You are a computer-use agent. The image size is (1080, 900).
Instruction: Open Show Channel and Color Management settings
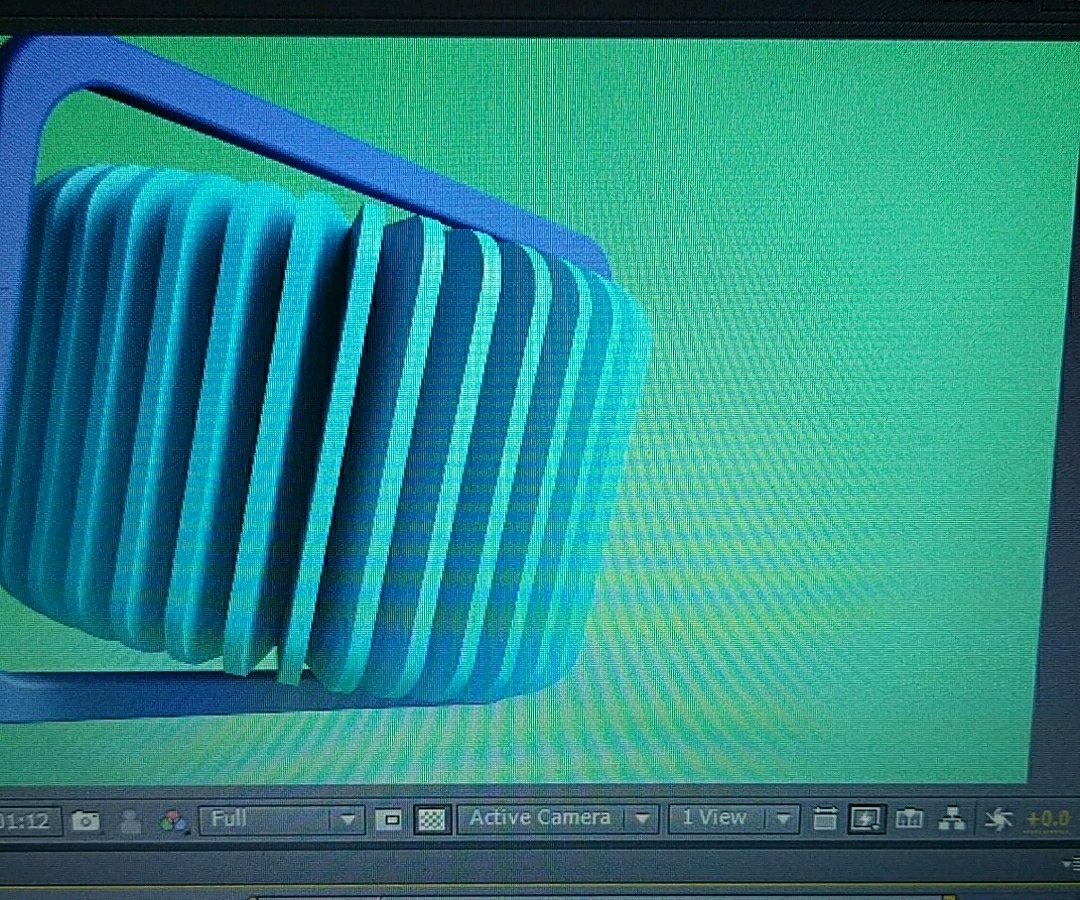[174, 821]
